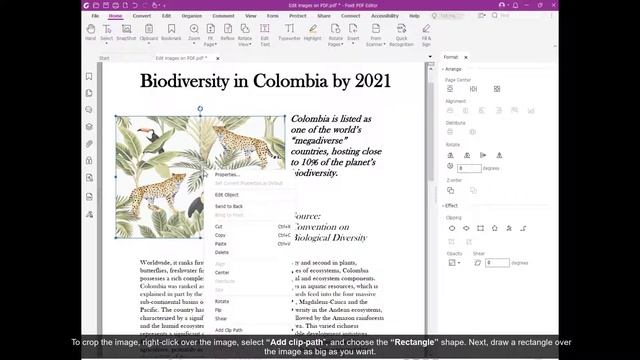The width and height of the screenshot is (640, 360).
Task: Select the Hand tool
Action: point(91,32)
